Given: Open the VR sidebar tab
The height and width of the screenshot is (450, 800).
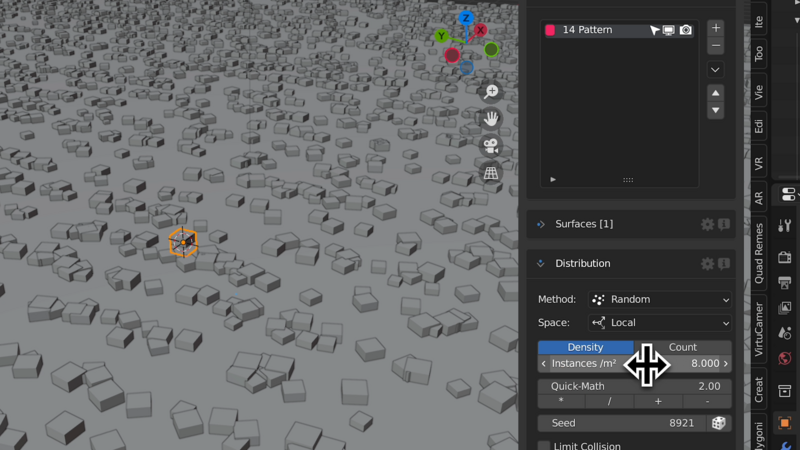Looking at the screenshot, I should [x=759, y=163].
